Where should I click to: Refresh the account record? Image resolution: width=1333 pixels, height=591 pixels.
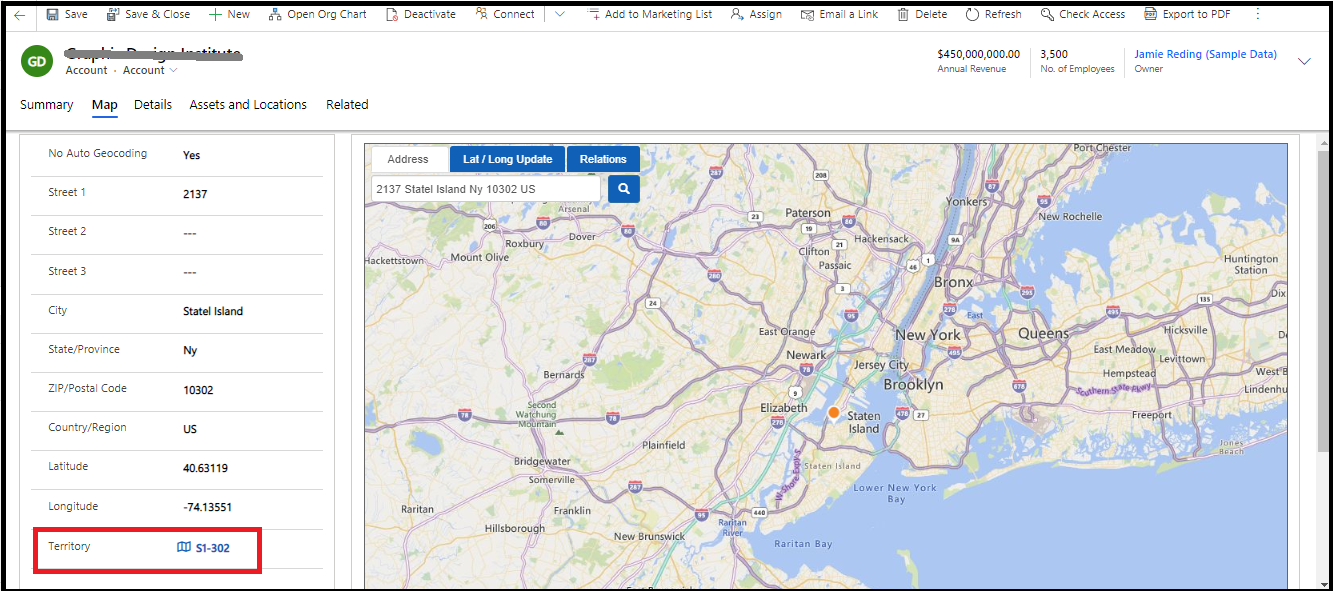click(x=992, y=14)
